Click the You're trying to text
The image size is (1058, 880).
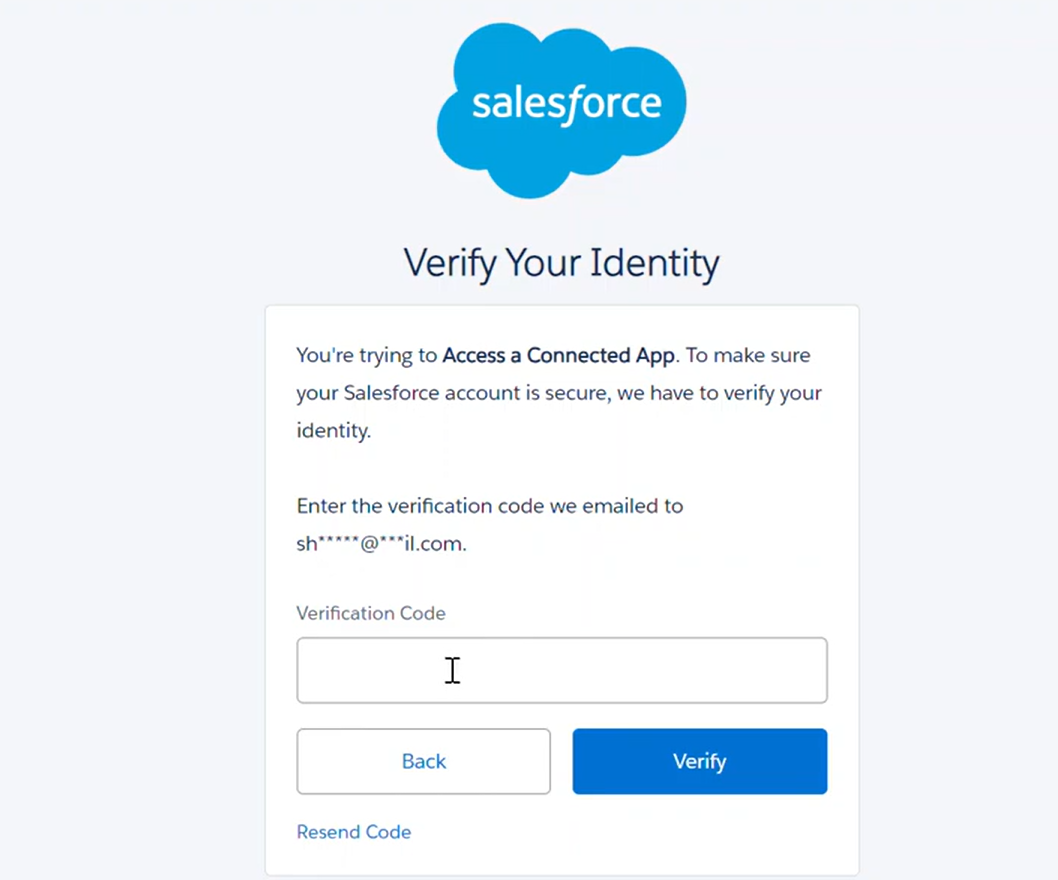(x=367, y=356)
